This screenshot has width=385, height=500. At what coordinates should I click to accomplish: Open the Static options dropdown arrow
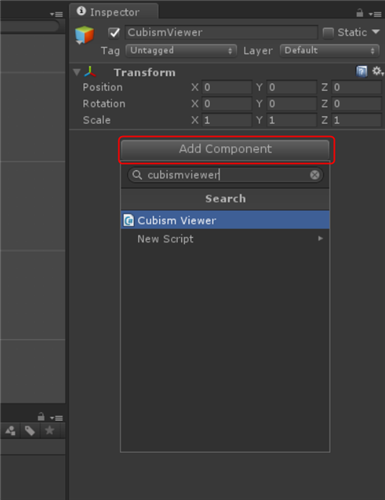376,32
